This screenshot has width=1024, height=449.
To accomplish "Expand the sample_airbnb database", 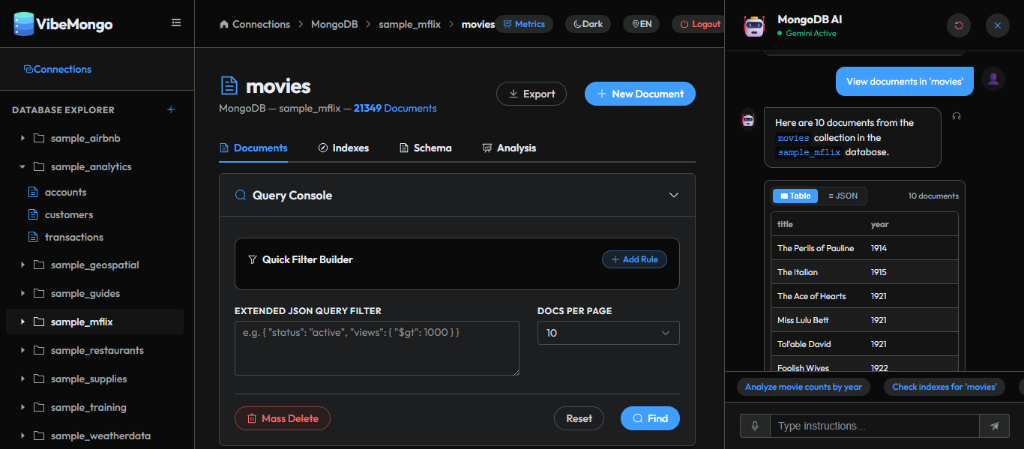I will (x=23, y=138).
